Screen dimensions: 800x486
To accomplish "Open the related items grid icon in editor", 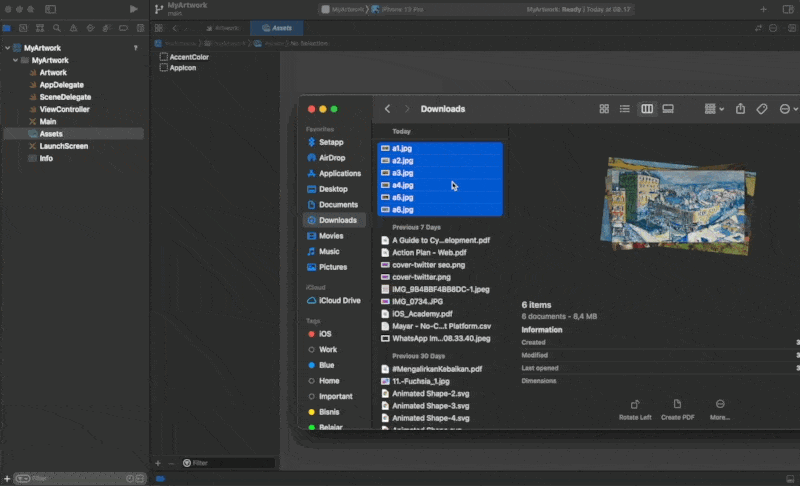I will coord(159,28).
